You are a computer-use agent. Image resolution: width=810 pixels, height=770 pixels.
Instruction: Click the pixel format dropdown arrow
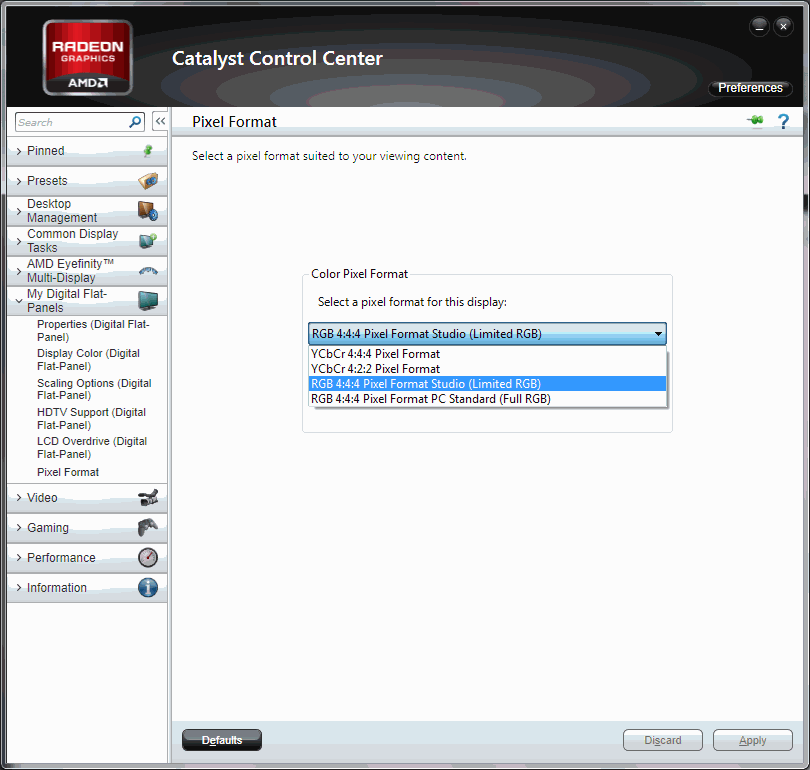click(658, 334)
